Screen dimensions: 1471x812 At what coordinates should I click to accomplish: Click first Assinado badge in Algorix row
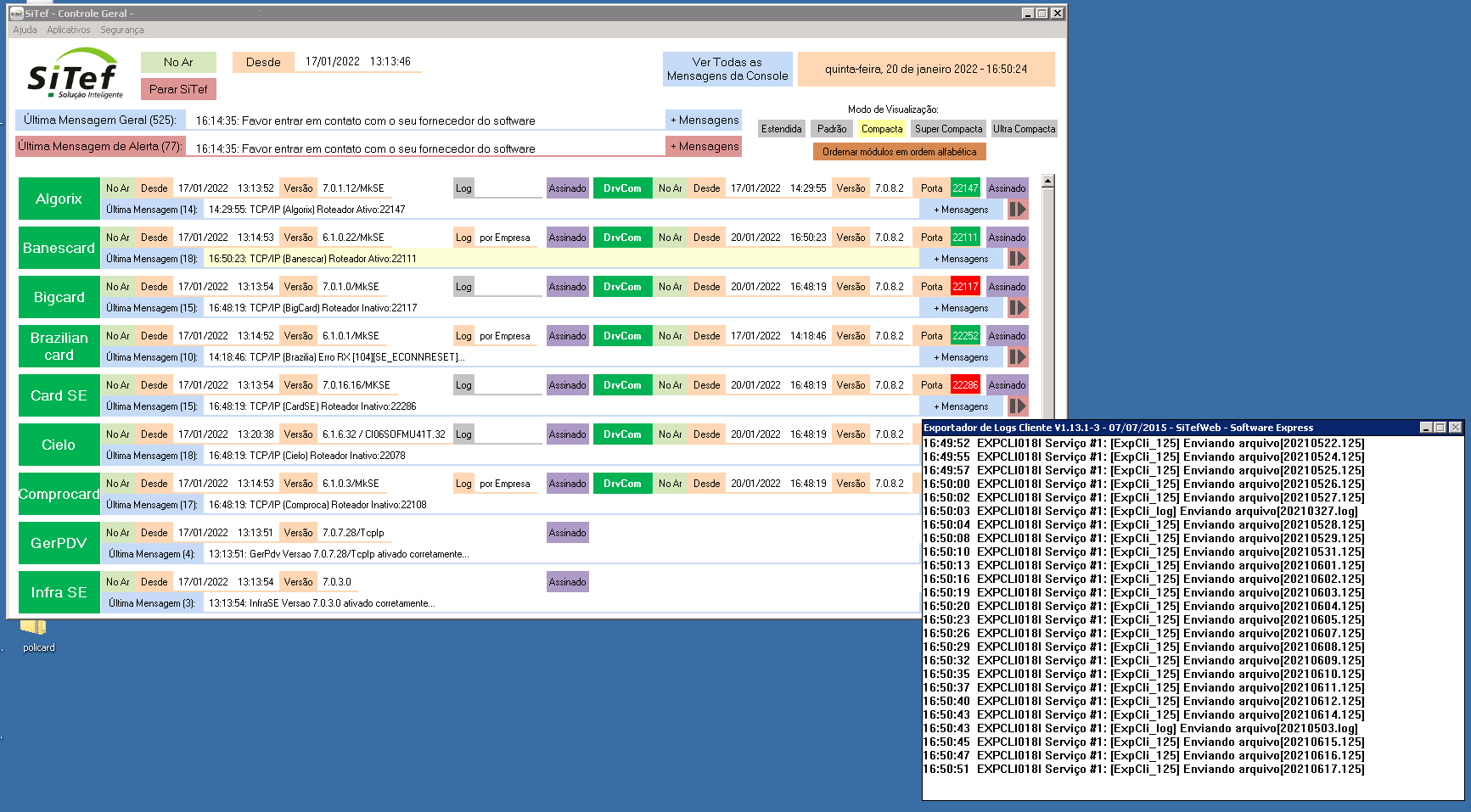pos(567,188)
